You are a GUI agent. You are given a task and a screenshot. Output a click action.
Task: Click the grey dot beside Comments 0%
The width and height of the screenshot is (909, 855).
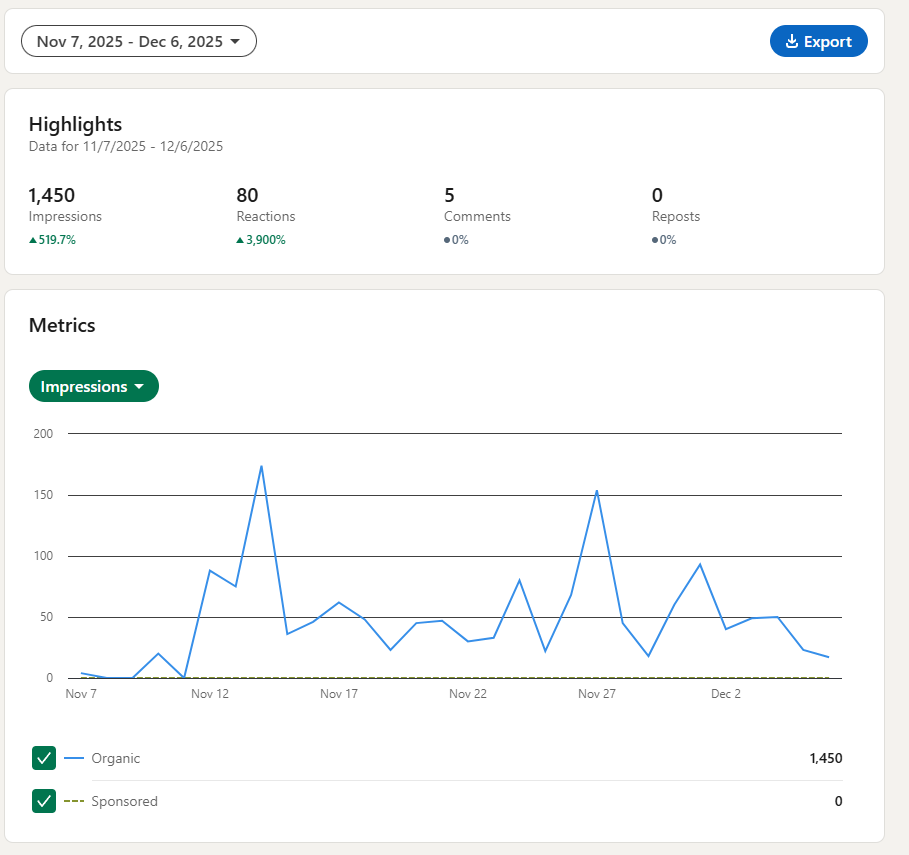pos(447,240)
